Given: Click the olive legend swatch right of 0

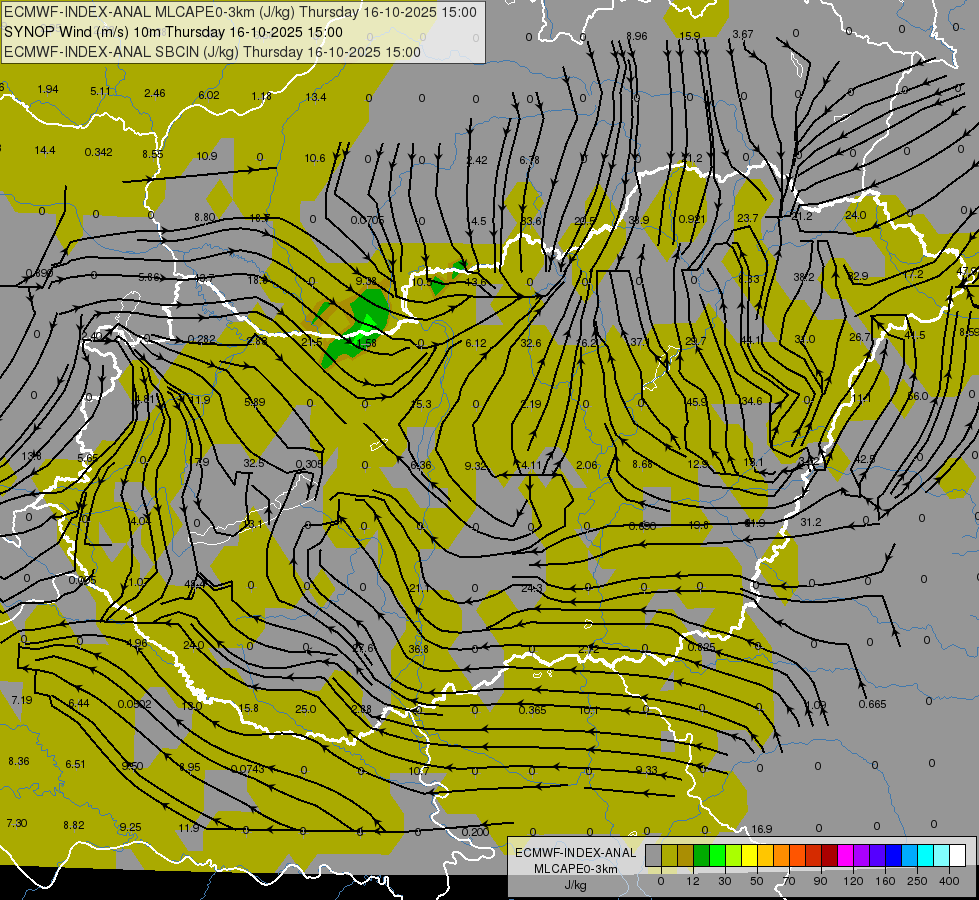Looking at the screenshot, I should click(669, 855).
